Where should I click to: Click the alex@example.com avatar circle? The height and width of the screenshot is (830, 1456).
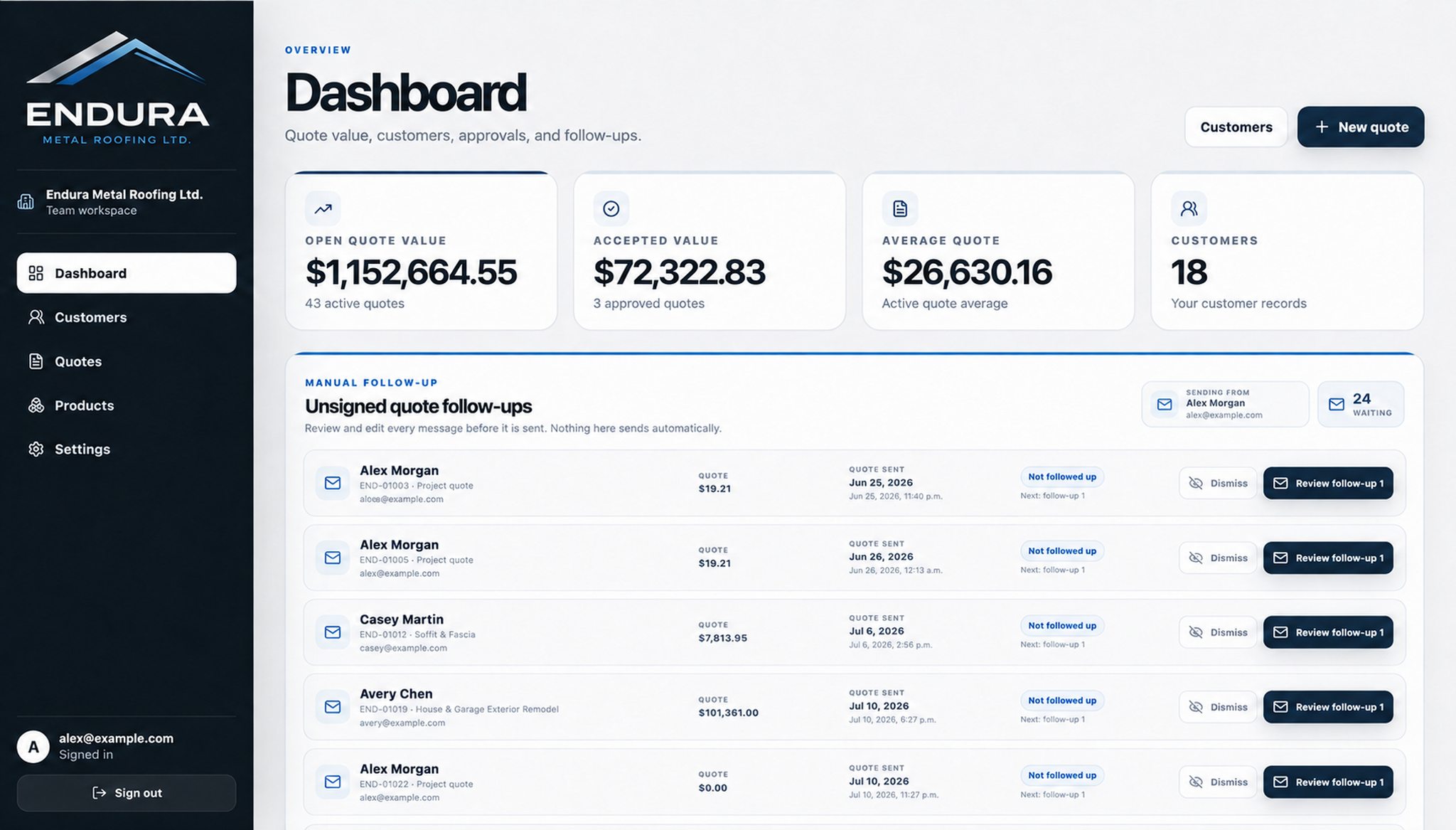tap(33, 747)
